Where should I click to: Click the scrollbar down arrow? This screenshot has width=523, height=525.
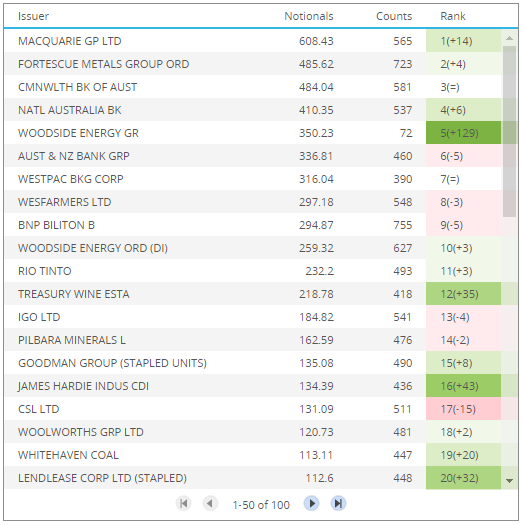[x=509, y=481]
